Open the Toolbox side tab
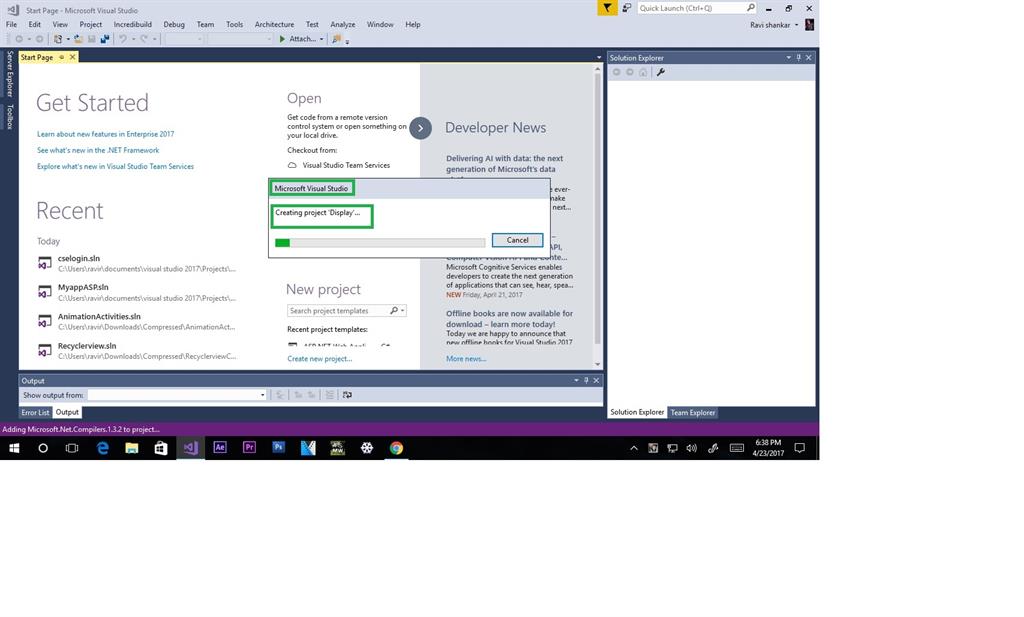Image resolution: width=1024 pixels, height=617 pixels. [10, 117]
